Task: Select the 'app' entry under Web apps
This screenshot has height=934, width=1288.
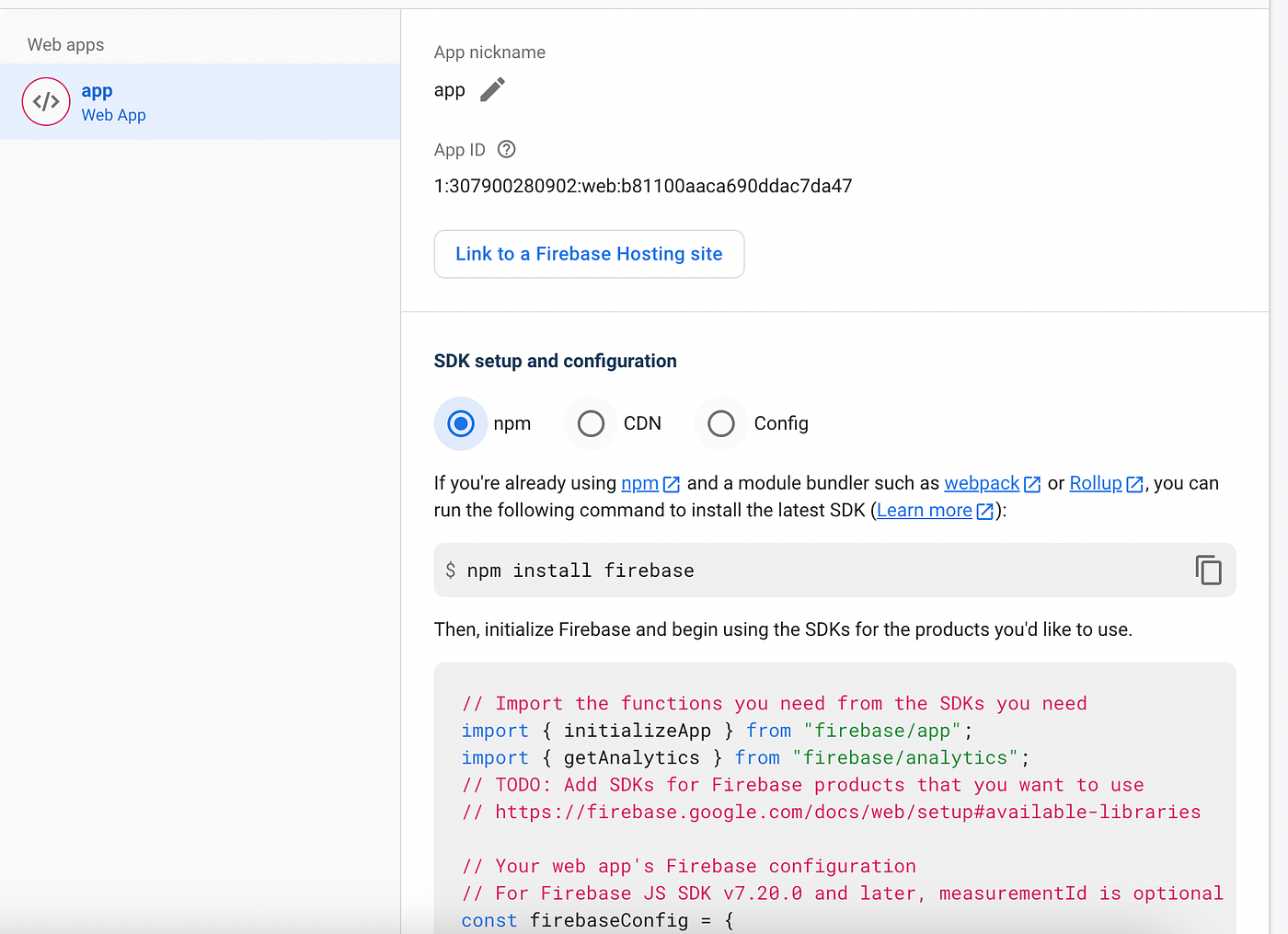Action: [x=200, y=102]
